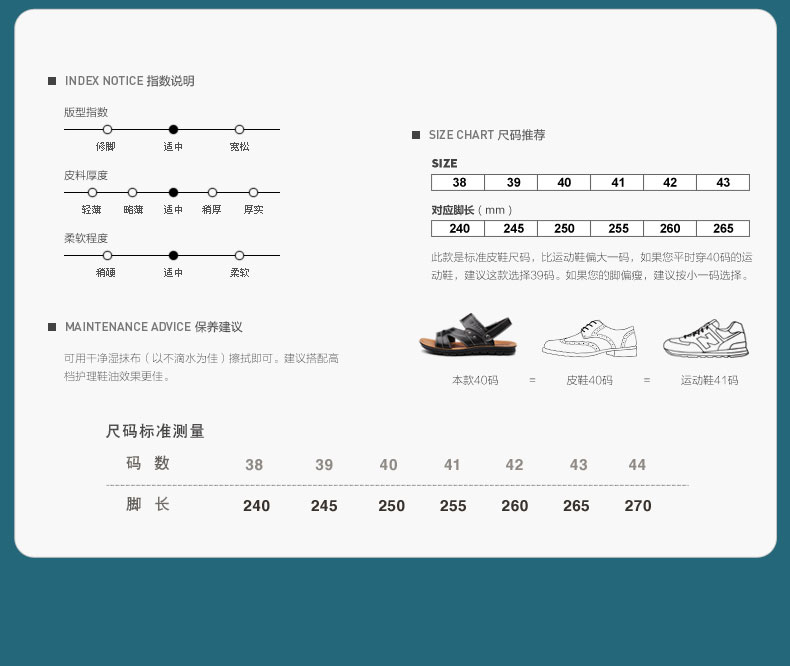
Task: Click the 245 cell in 对应脚长 table
Action: click(511, 228)
